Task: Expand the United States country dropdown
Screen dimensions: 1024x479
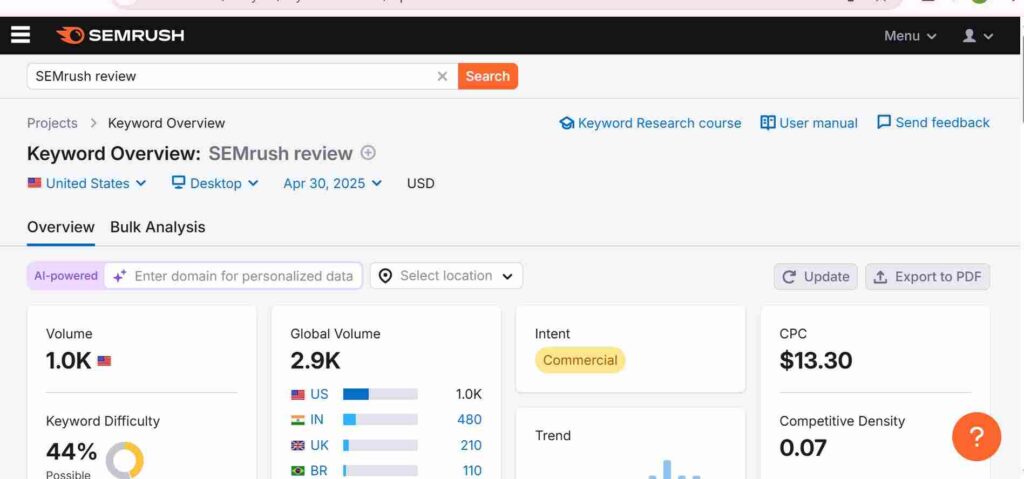Action: [87, 184]
